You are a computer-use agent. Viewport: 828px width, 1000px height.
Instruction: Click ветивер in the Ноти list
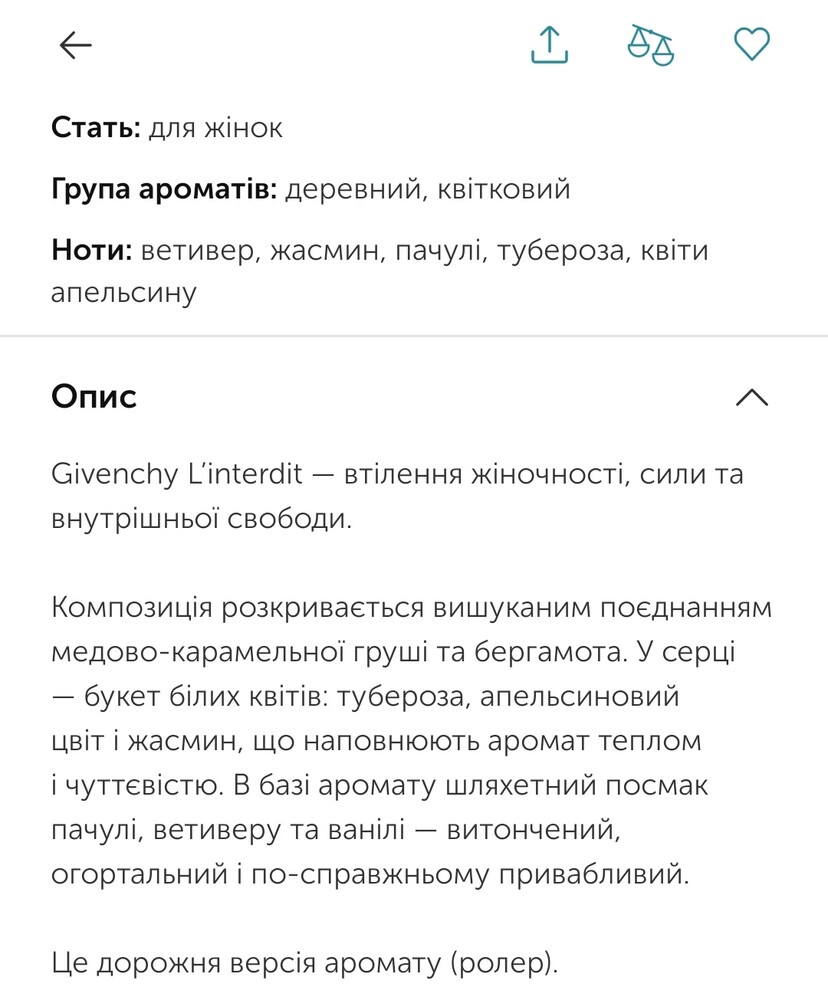click(x=202, y=250)
